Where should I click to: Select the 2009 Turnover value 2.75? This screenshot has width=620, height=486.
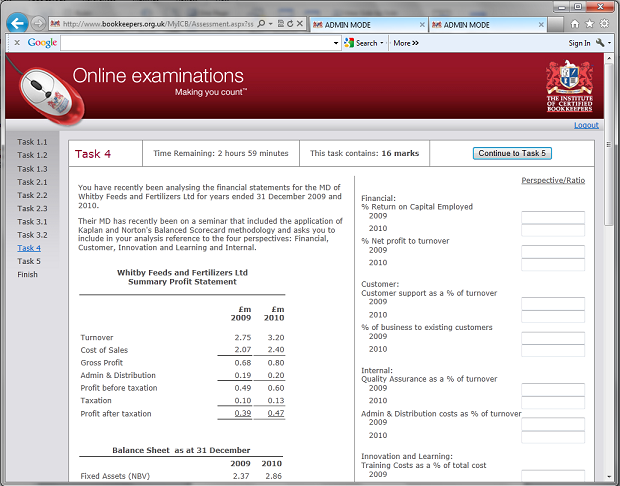click(x=242, y=338)
